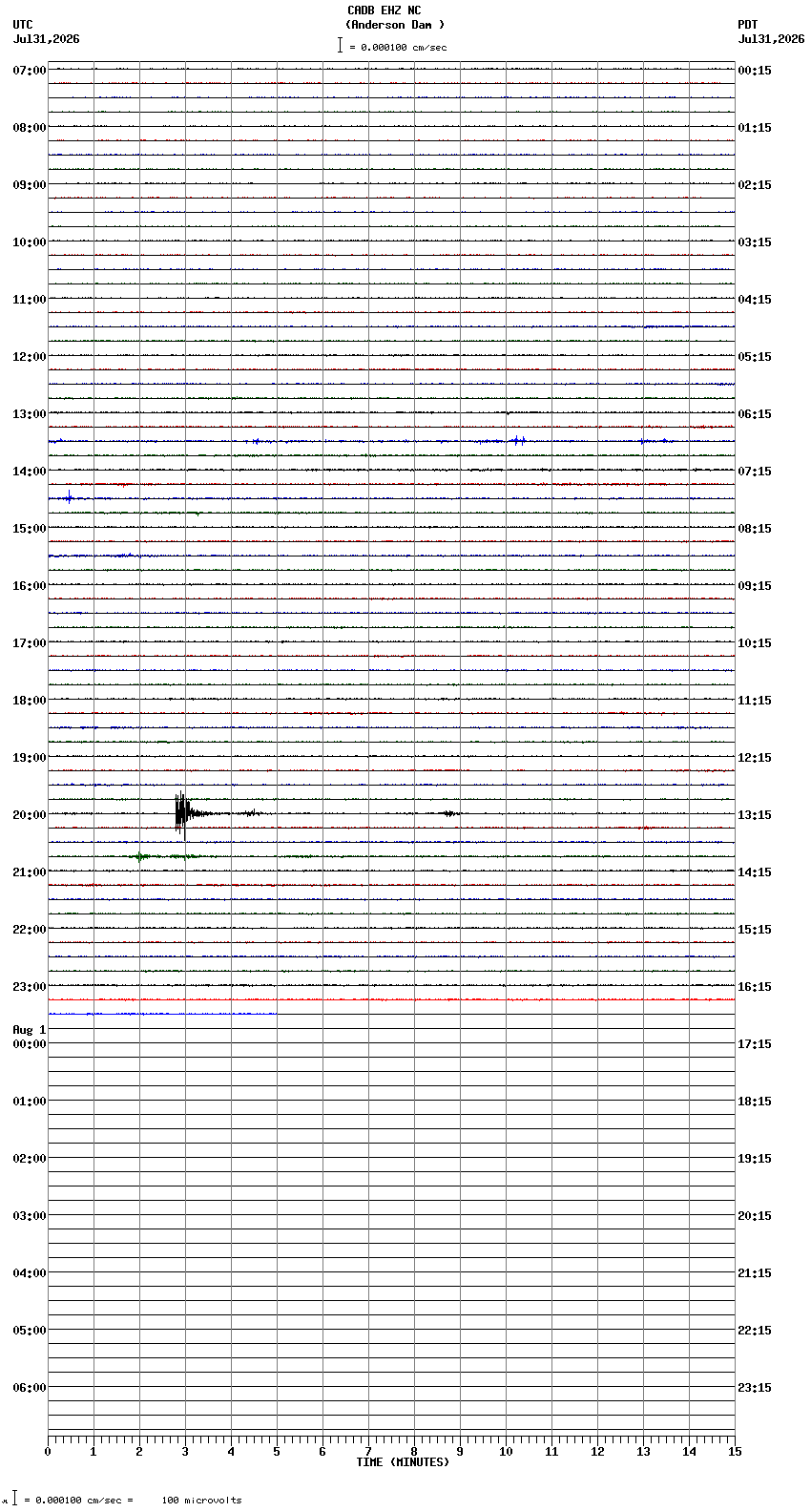Click the footer scale text '100 microvolts'
The image size is (811, 1512).
click(201, 1501)
